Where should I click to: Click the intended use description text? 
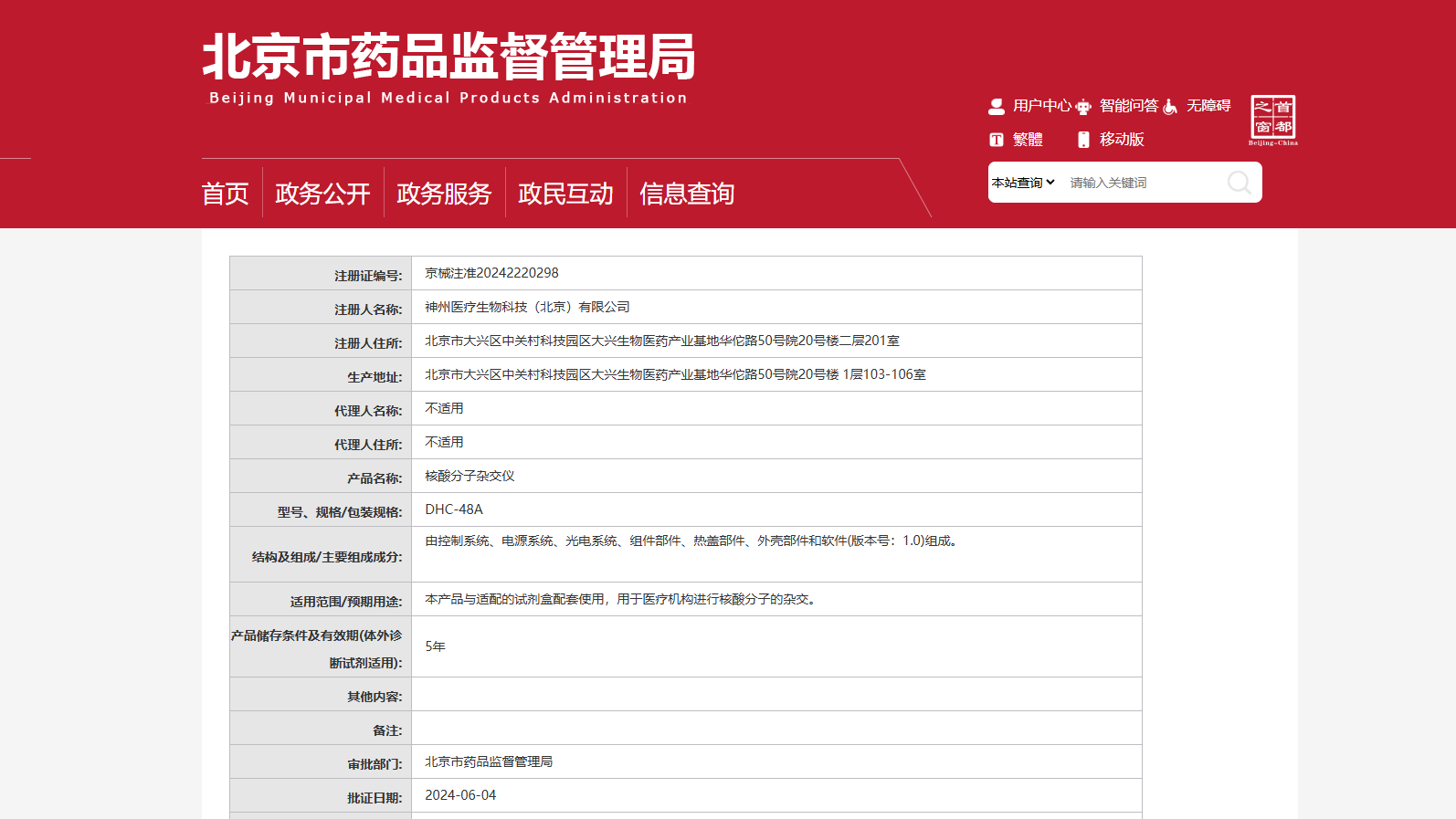pos(623,599)
